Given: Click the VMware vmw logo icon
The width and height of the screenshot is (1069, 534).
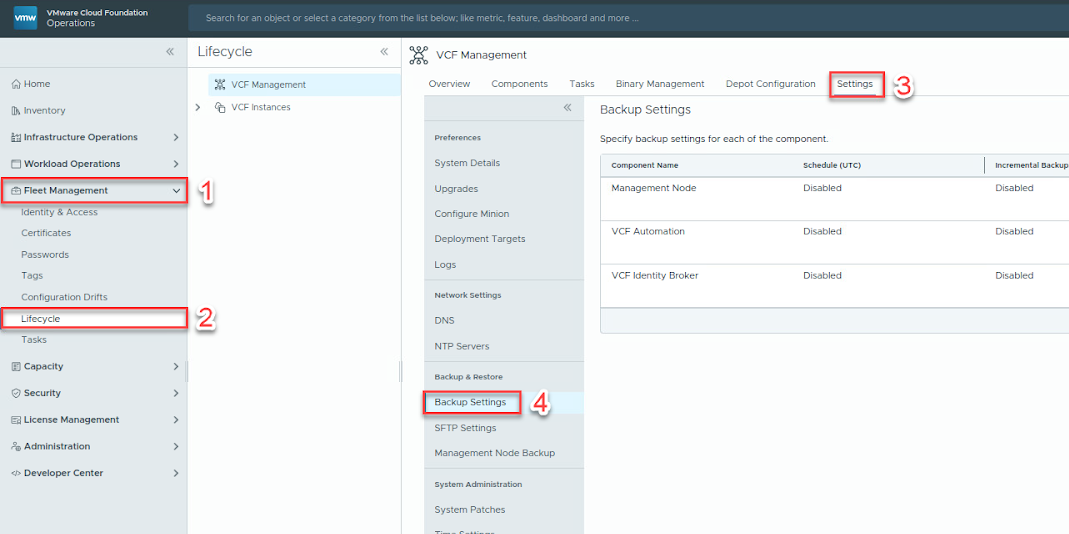Looking at the screenshot, I should coord(26,18).
